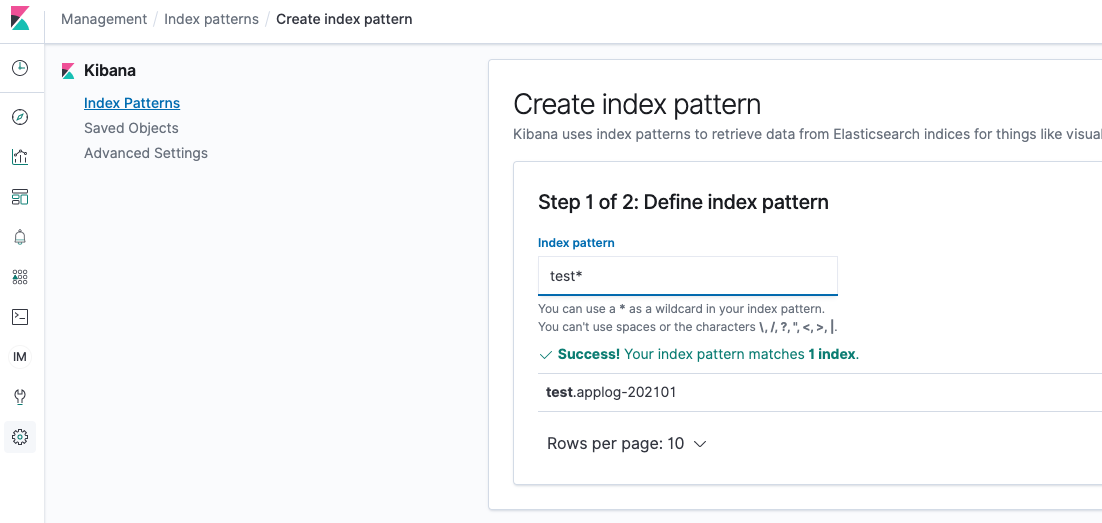Click the dot-grid icon in the sidebar
1102x523 pixels.
20,277
